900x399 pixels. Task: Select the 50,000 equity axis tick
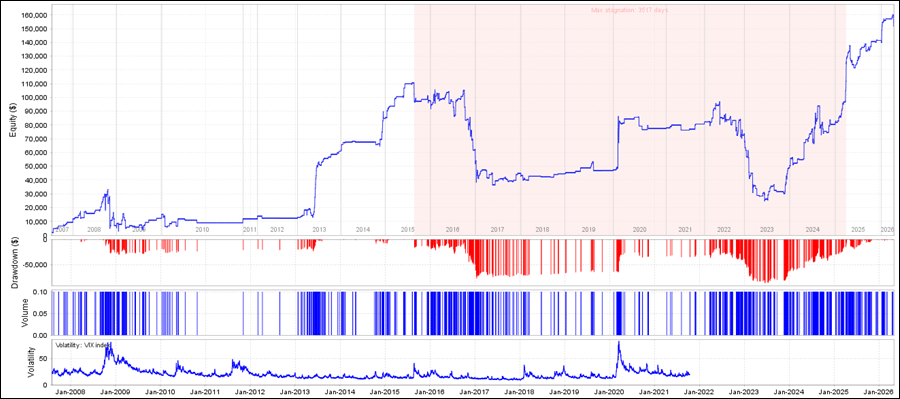(37, 166)
